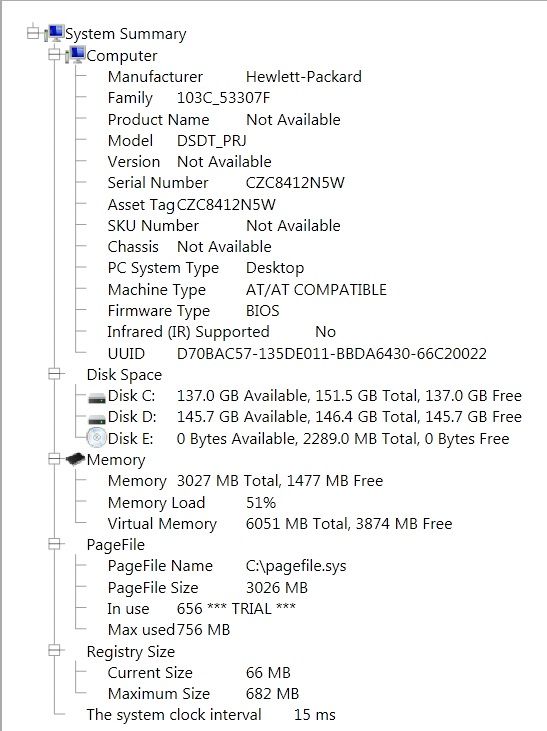Select the Memory Load 51% row
Image resolution: width=547 pixels, height=731 pixels.
click(x=192, y=503)
